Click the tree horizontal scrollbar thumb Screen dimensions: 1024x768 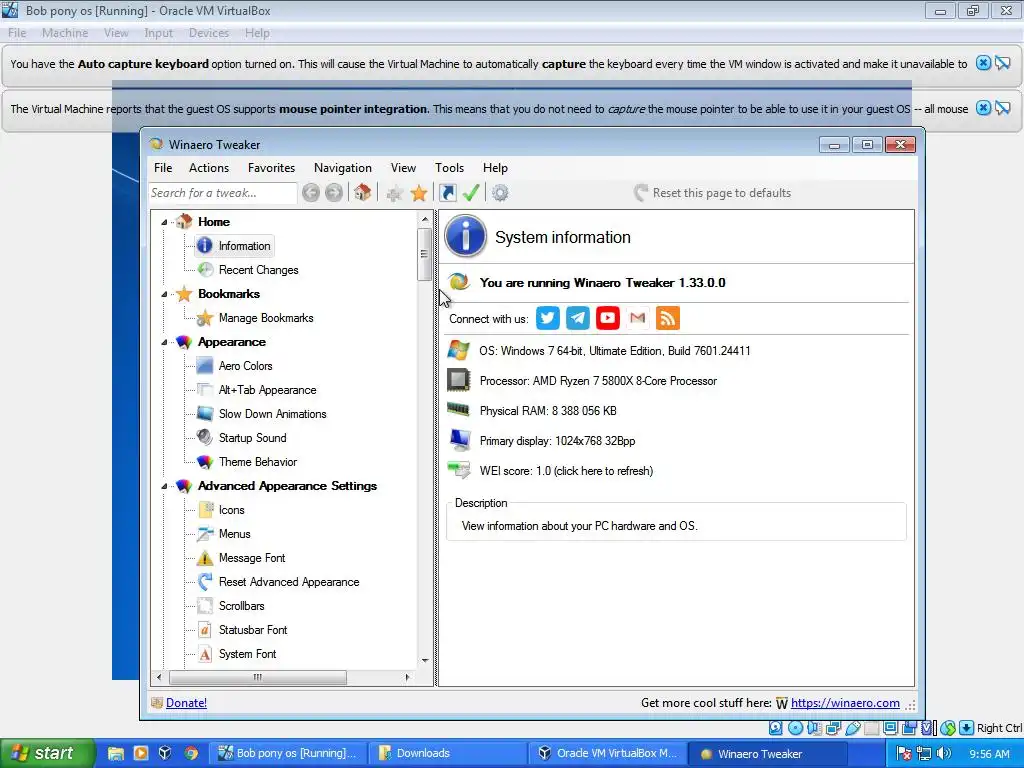pyautogui.click(x=258, y=677)
